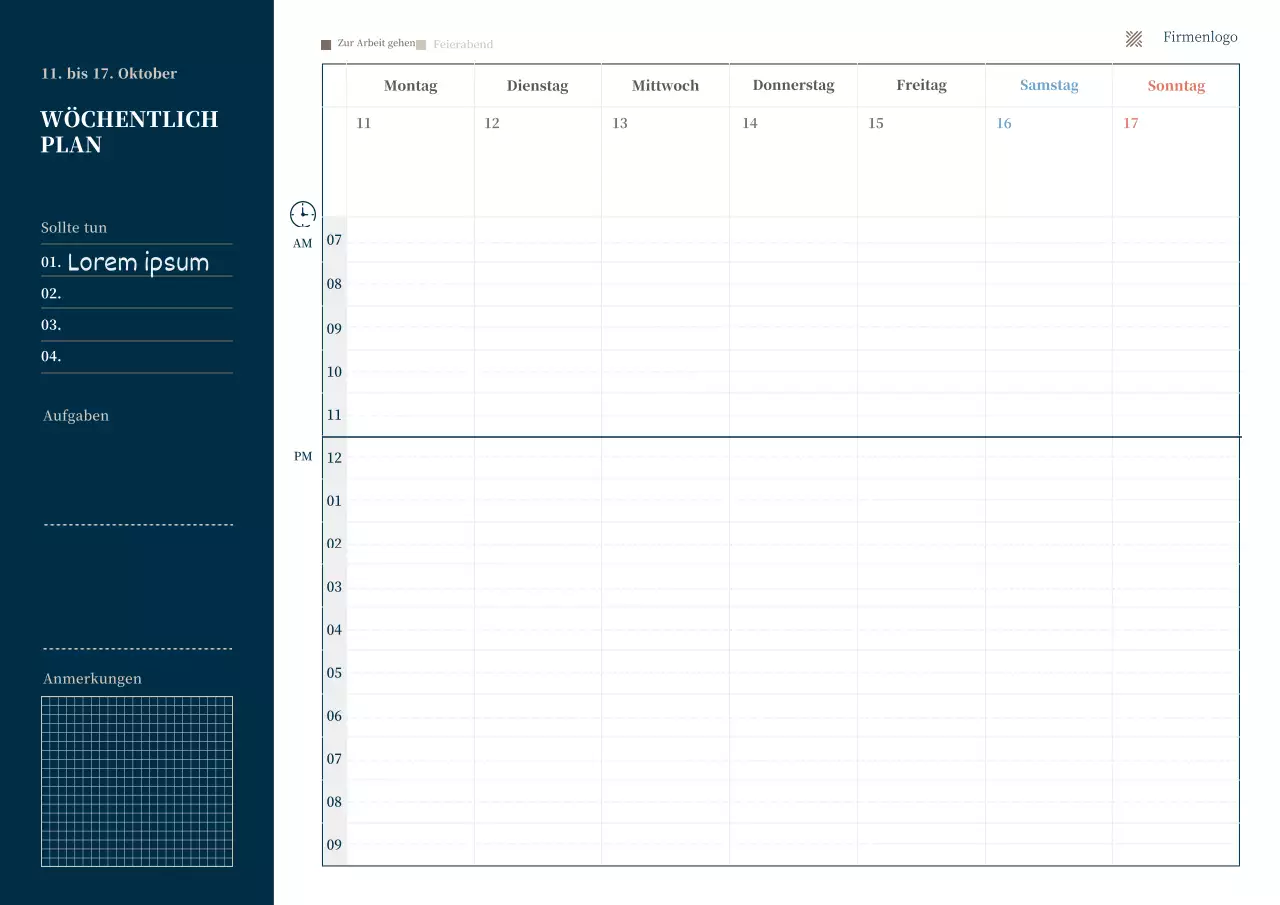Click the 'Lorem ipsum' to-do entry
This screenshot has width=1280, height=905.
pos(138,263)
